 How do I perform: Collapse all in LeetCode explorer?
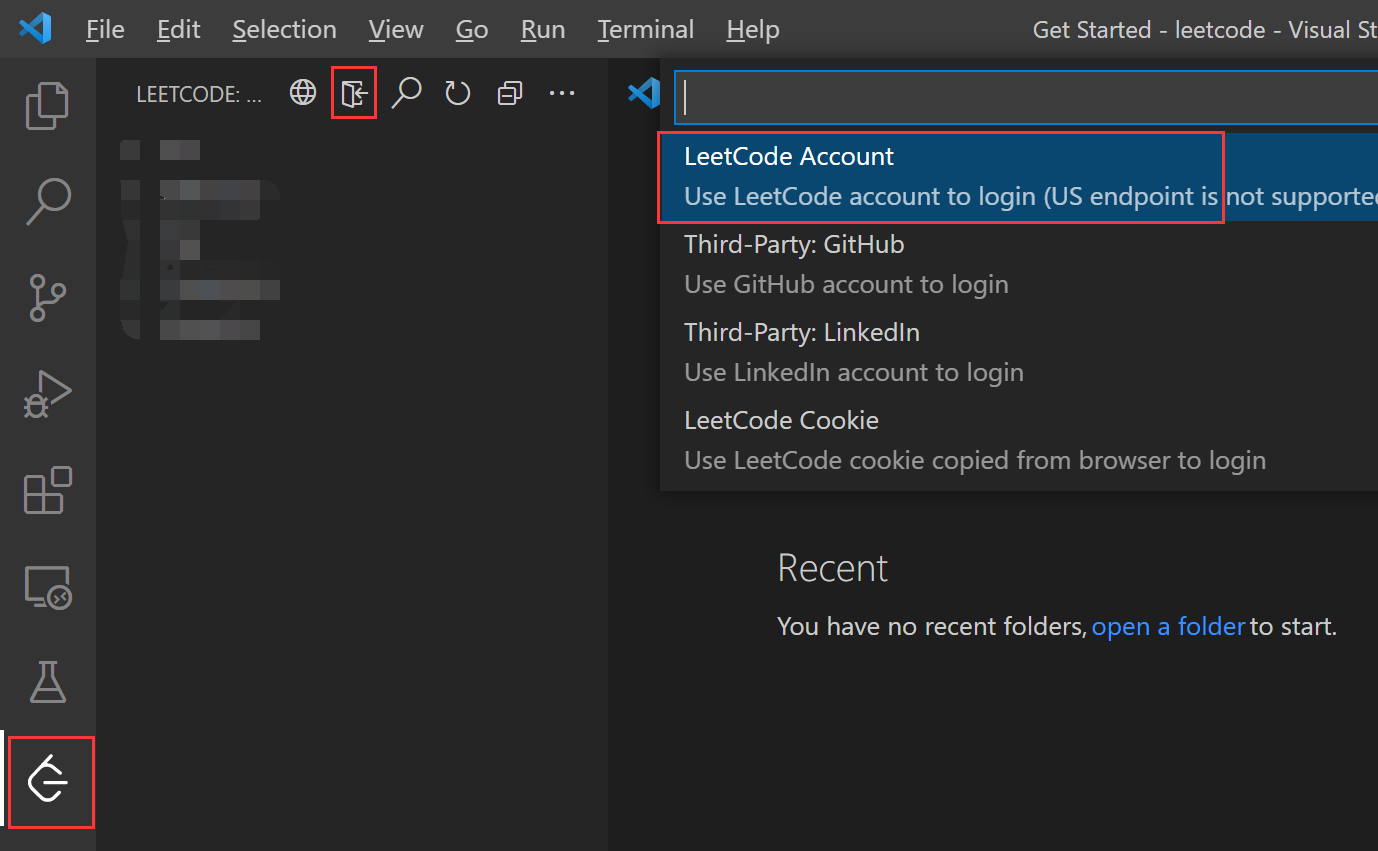coord(510,93)
